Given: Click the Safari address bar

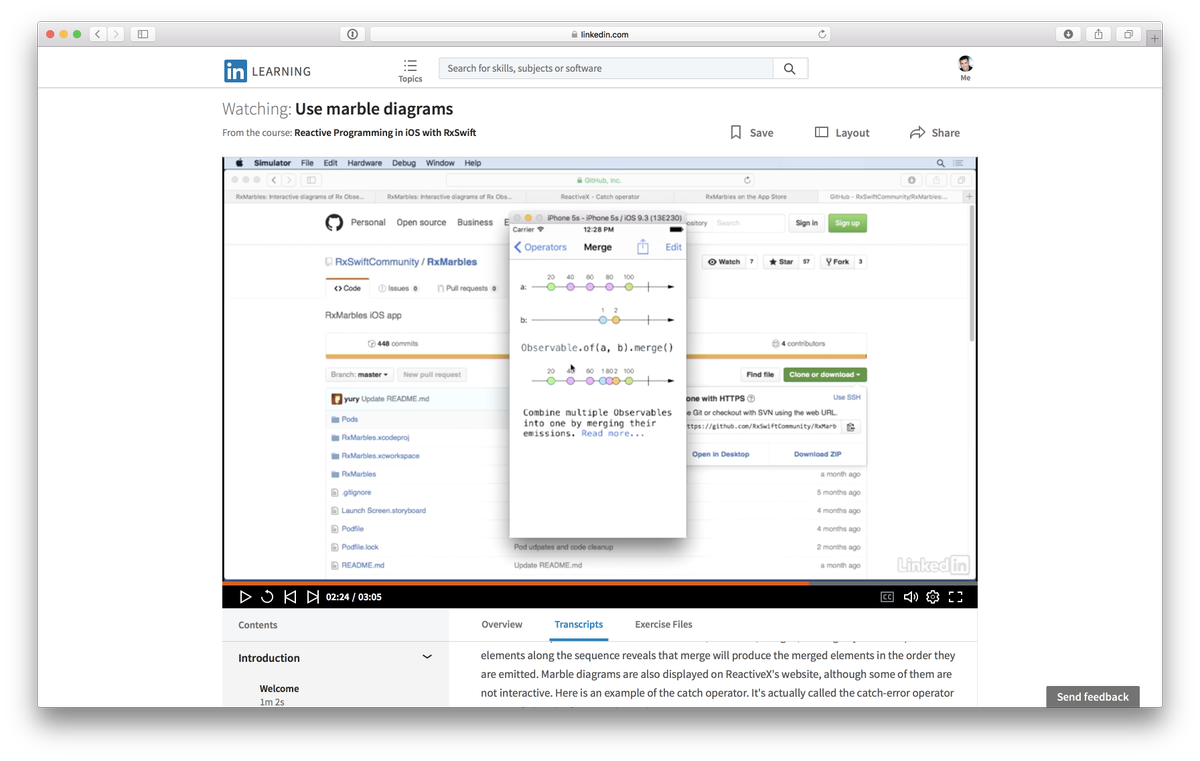Looking at the screenshot, I should [x=600, y=34].
